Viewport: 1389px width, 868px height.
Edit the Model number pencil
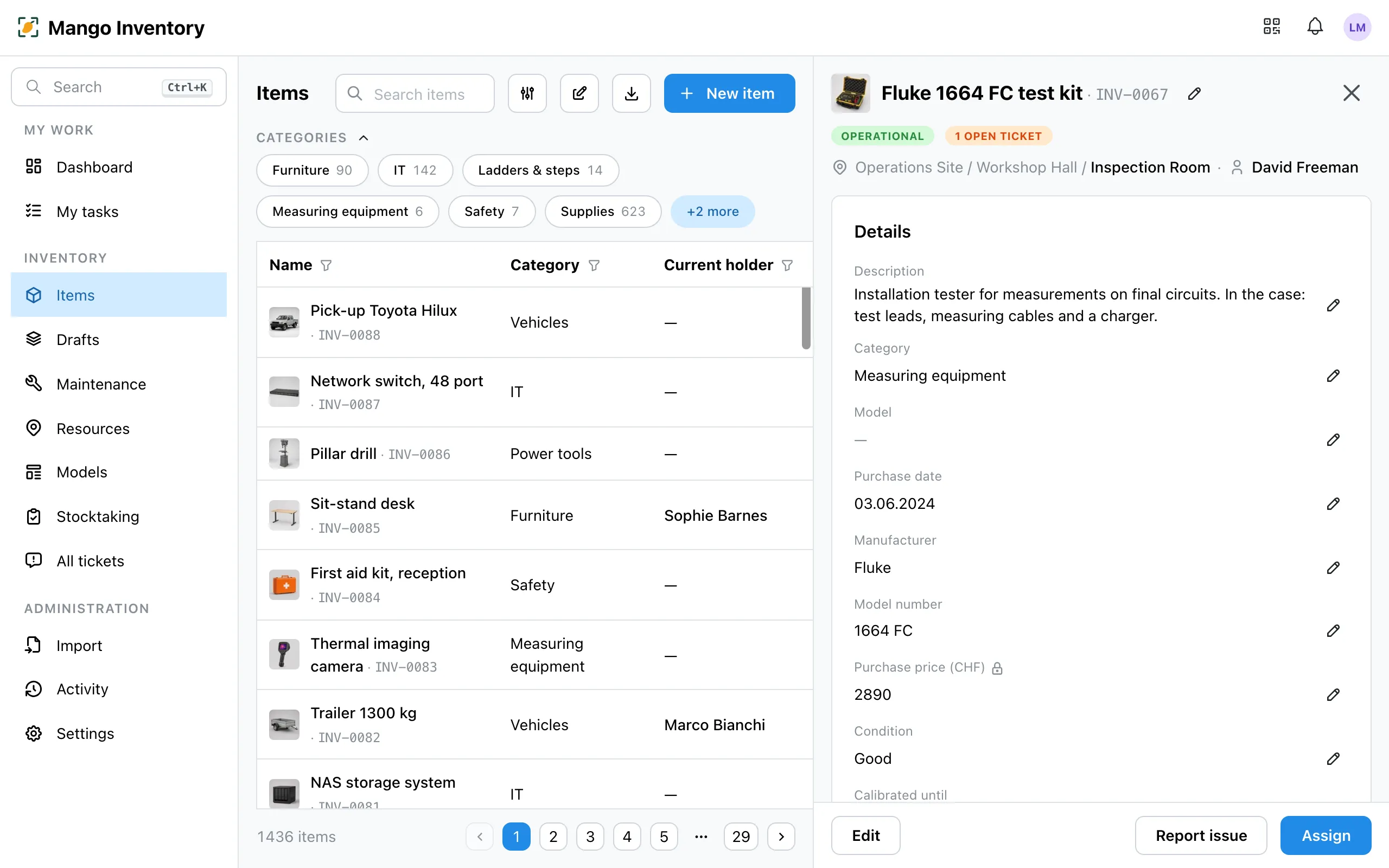[x=1333, y=631]
